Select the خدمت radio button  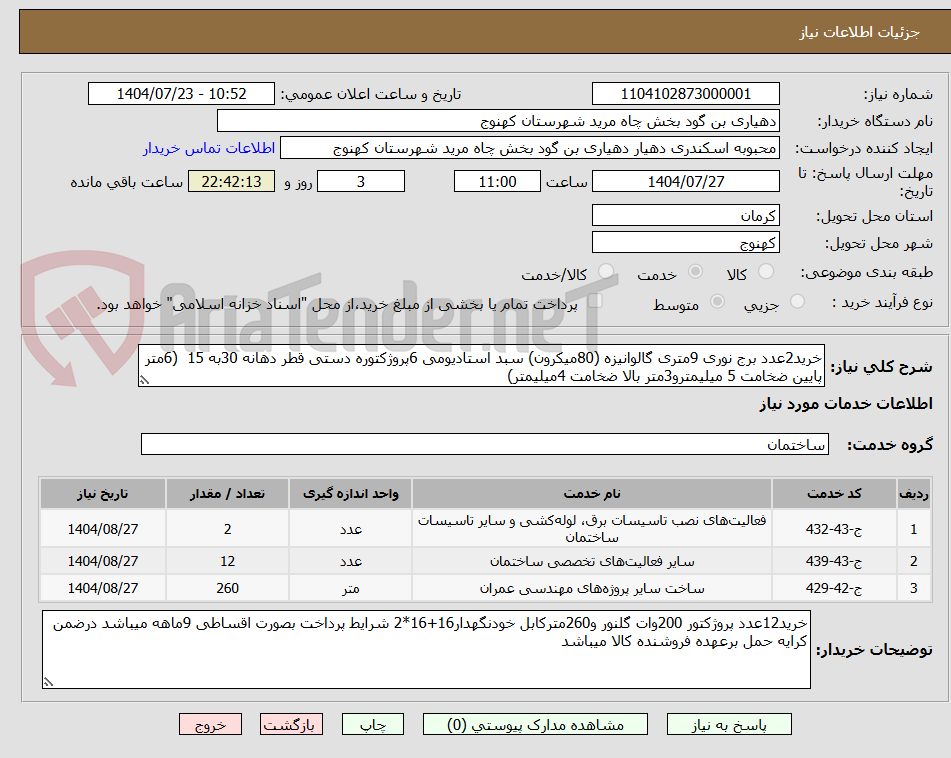(696, 271)
